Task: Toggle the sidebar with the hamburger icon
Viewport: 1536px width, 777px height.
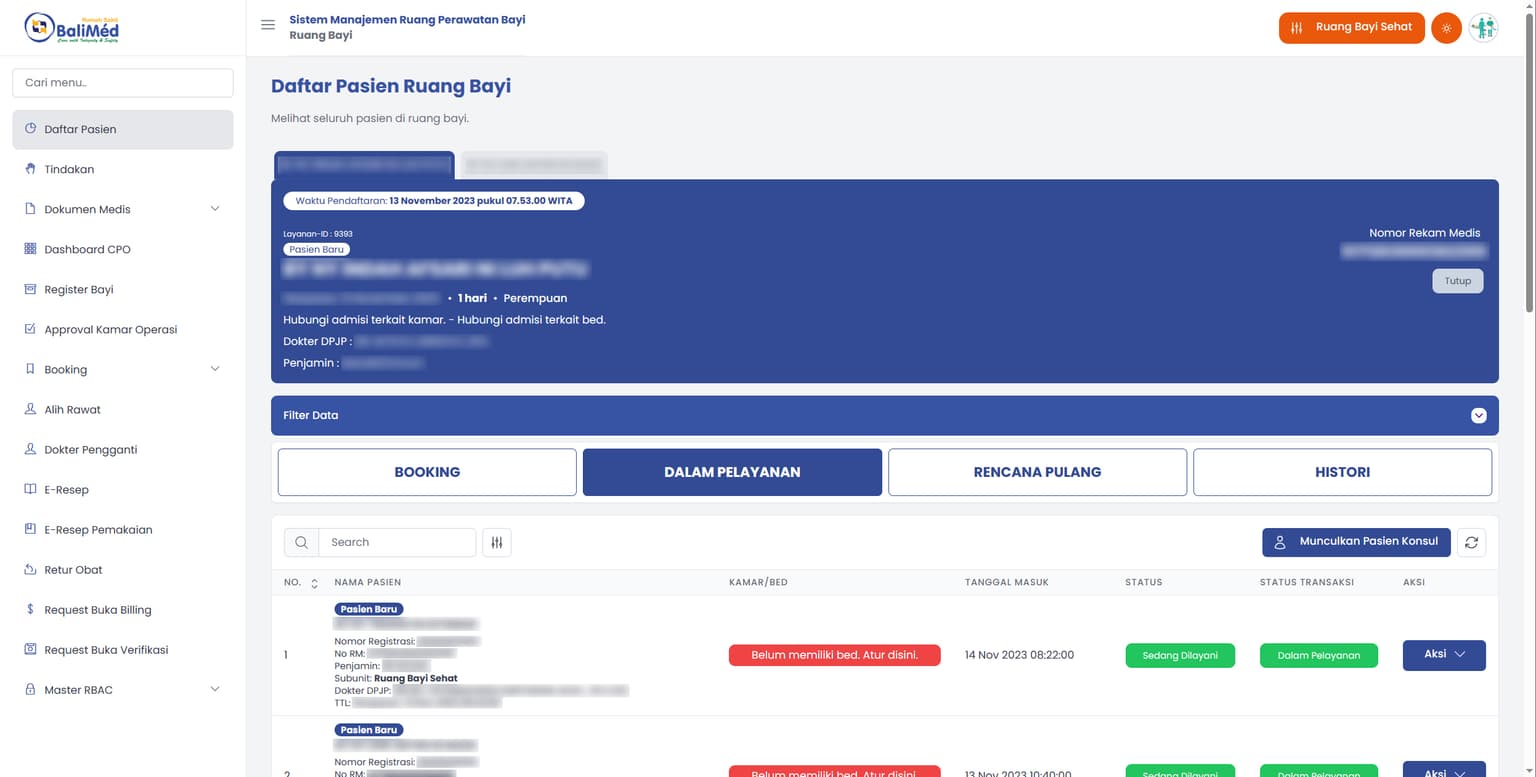Action: (x=268, y=25)
